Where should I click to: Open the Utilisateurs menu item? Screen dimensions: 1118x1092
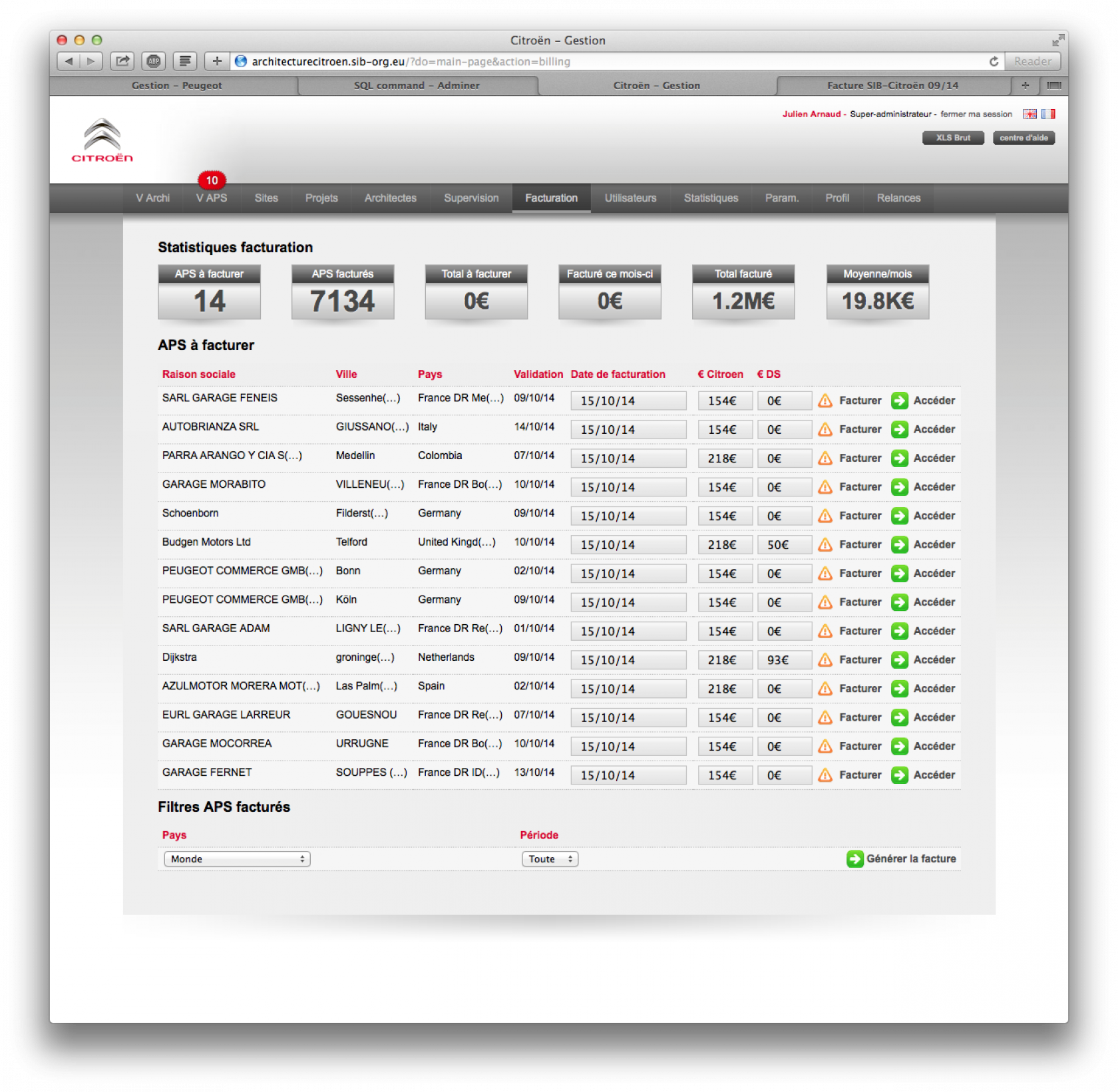point(631,198)
